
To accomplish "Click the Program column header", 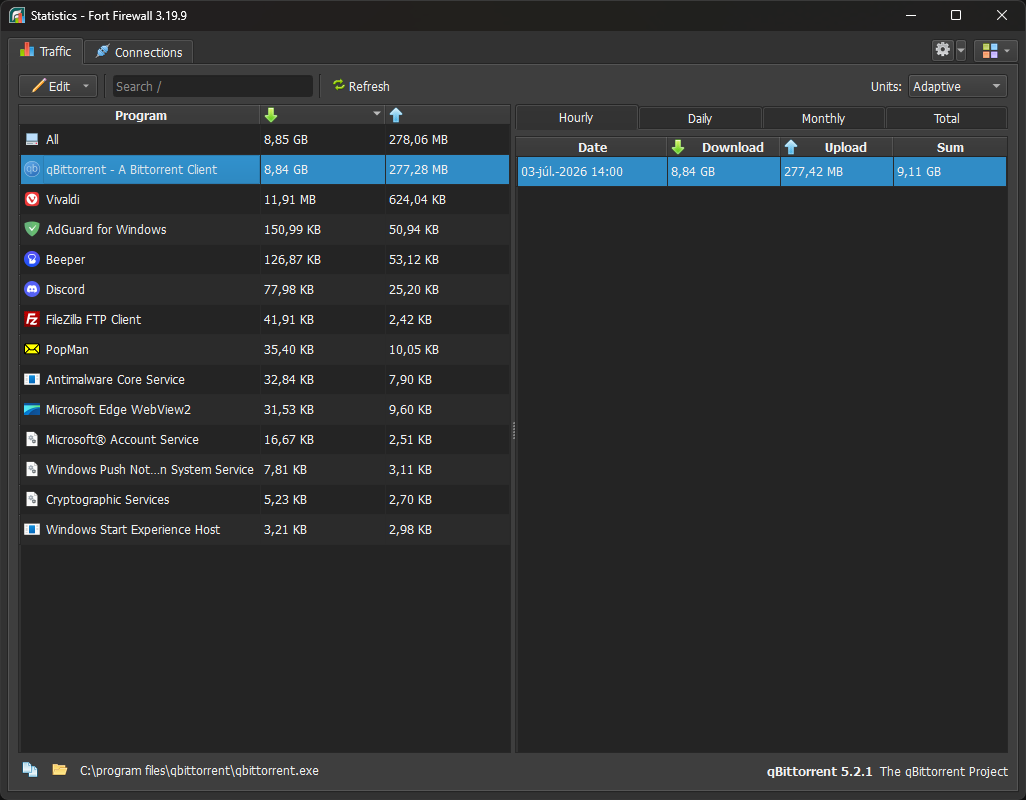I will click(x=140, y=116).
